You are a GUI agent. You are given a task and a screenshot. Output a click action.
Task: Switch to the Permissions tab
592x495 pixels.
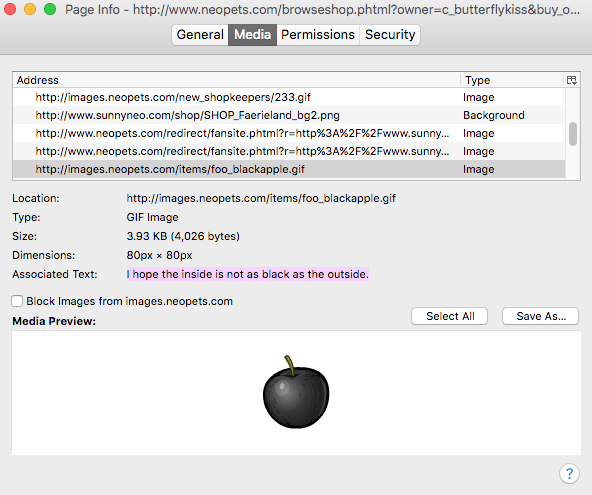pyautogui.click(x=318, y=35)
